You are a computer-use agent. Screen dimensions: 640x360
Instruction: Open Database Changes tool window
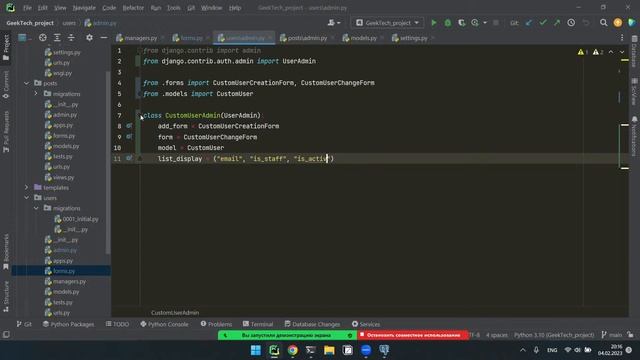pos(312,324)
